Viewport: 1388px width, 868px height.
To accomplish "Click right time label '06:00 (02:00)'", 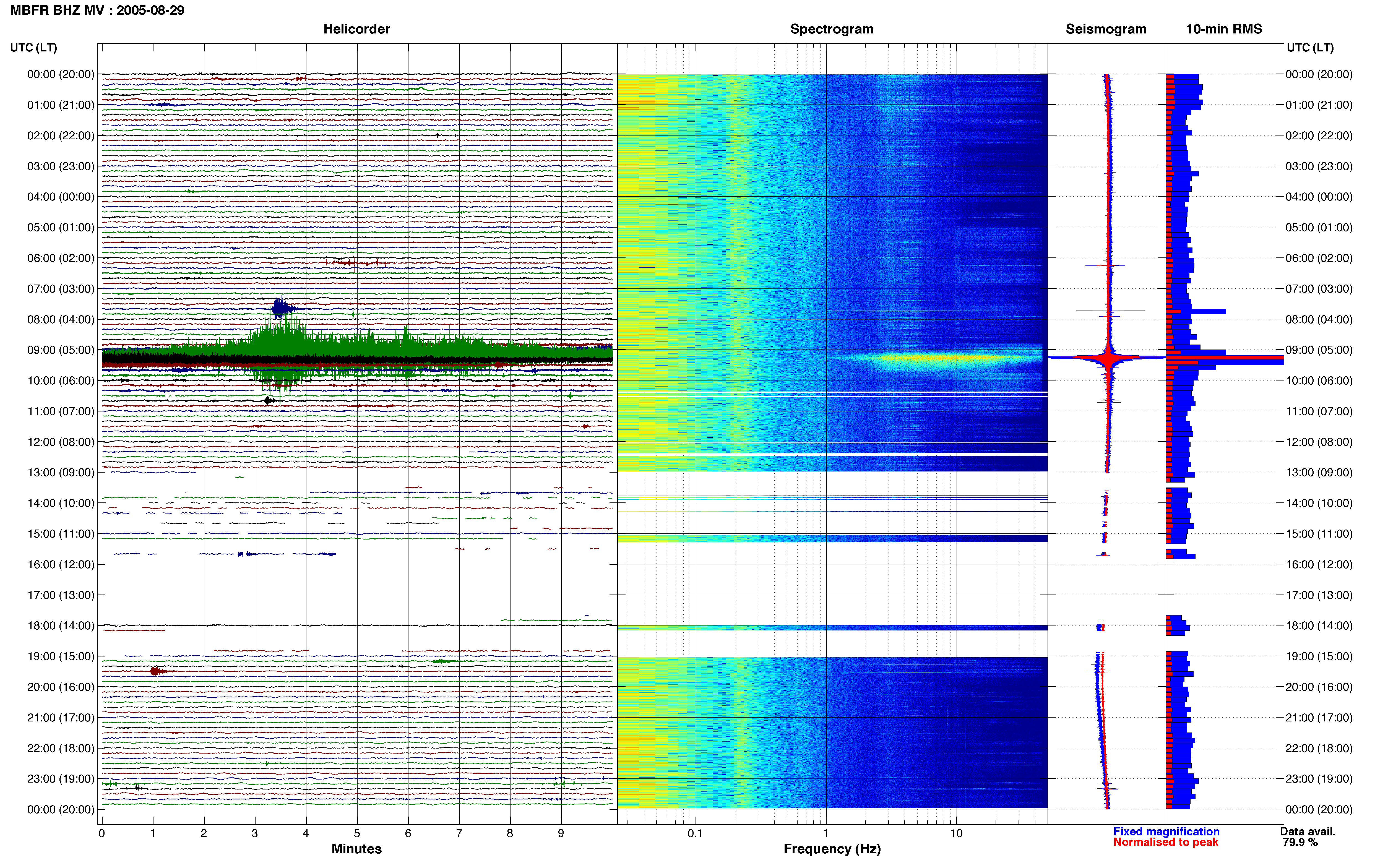I will pyautogui.click(x=1319, y=258).
